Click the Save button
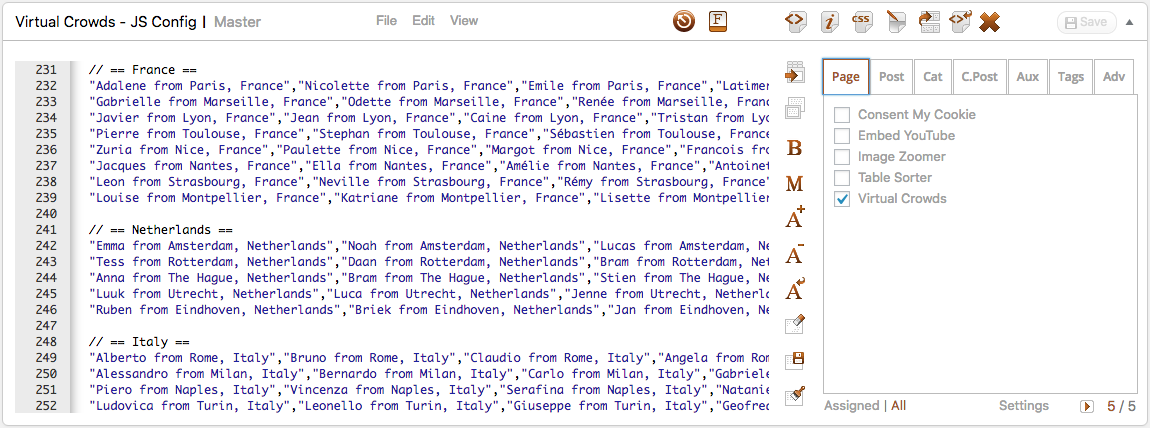The height and width of the screenshot is (428, 1150). click(1086, 22)
